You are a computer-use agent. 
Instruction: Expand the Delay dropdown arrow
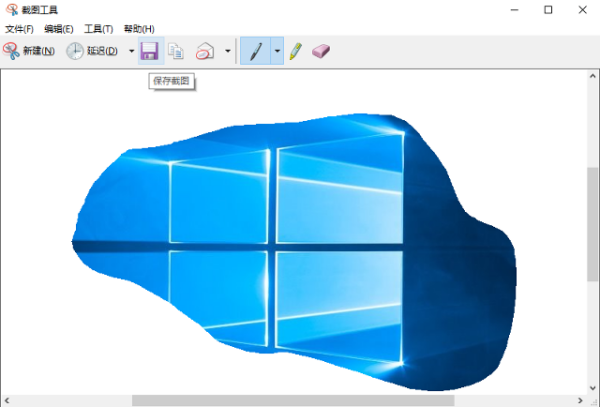tap(131, 51)
